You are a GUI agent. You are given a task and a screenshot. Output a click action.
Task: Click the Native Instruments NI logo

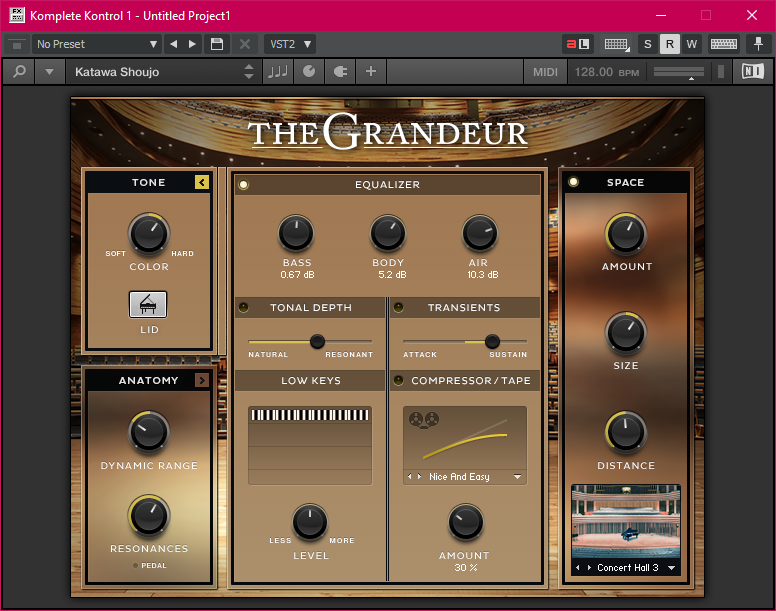click(752, 72)
